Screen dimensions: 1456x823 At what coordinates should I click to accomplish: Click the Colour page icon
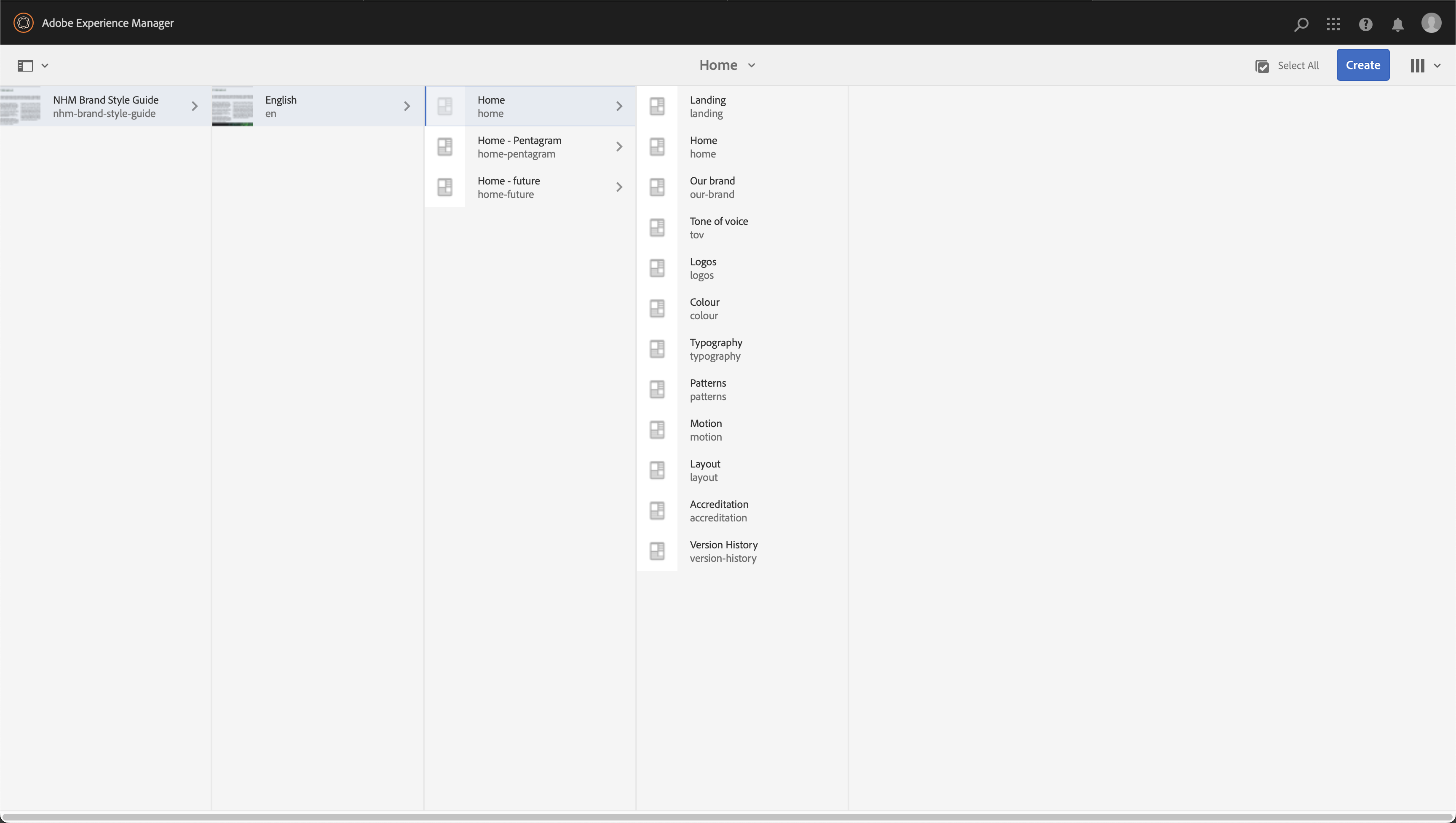[x=657, y=309]
